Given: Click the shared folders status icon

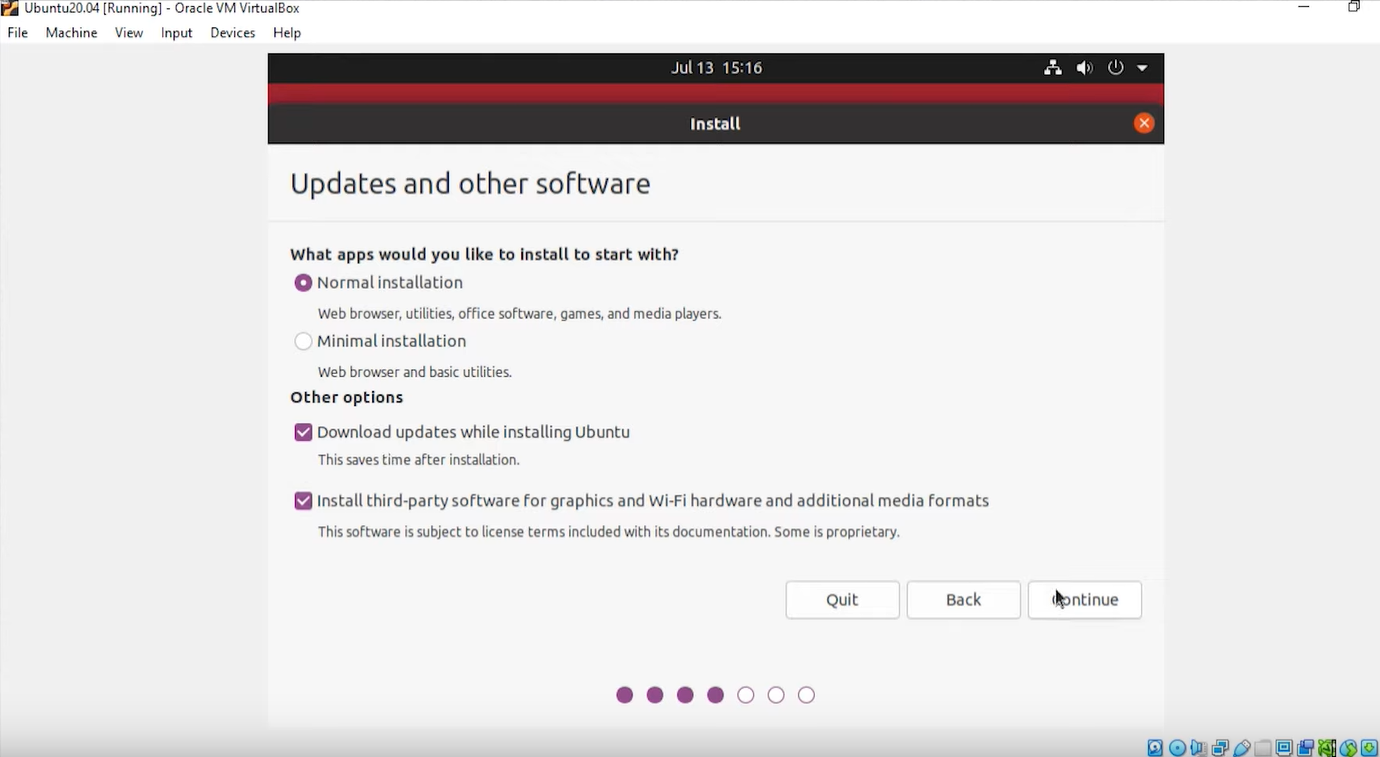Looking at the screenshot, I should pyautogui.click(x=1262, y=747).
